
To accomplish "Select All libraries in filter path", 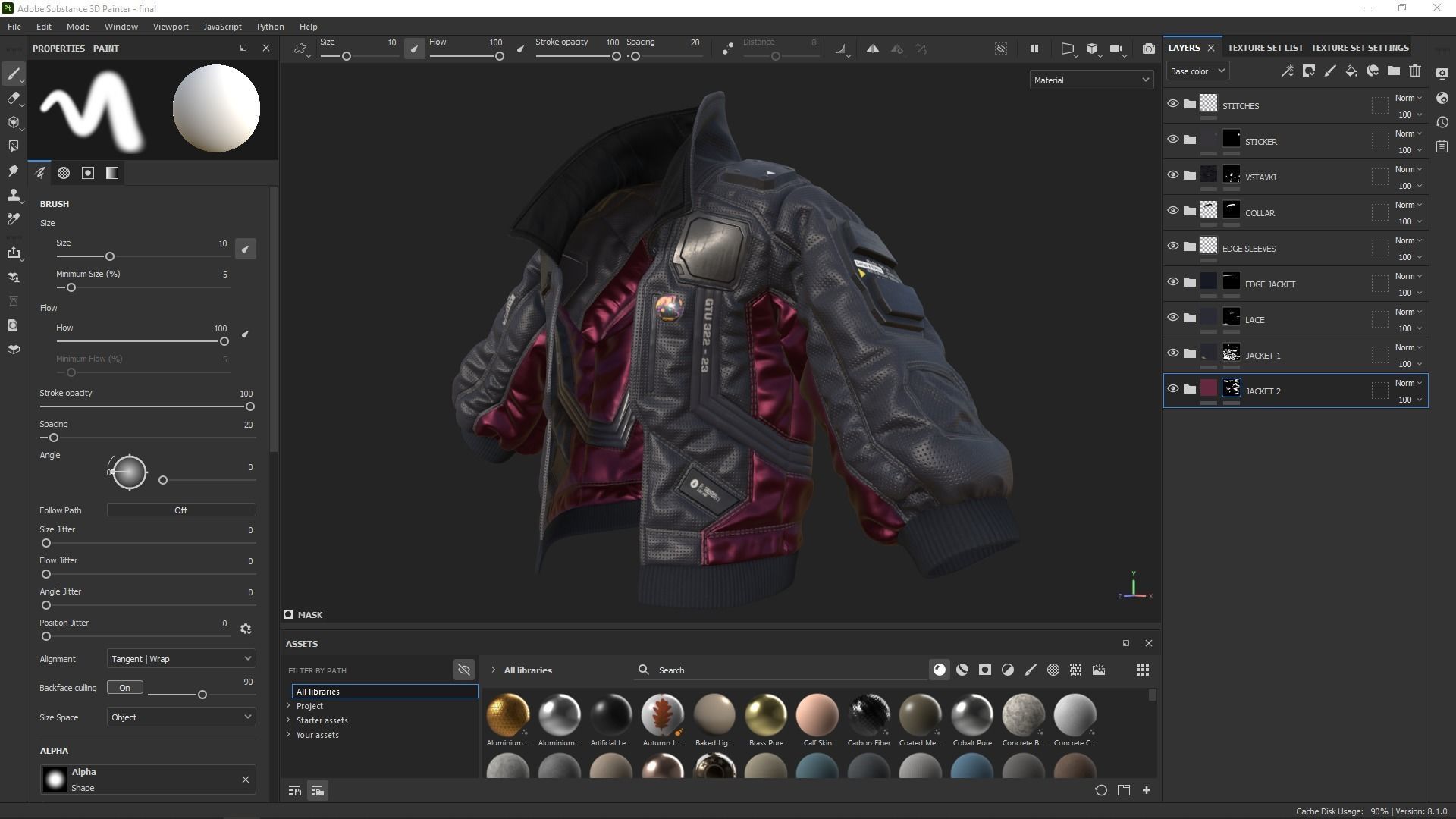I will click(384, 692).
